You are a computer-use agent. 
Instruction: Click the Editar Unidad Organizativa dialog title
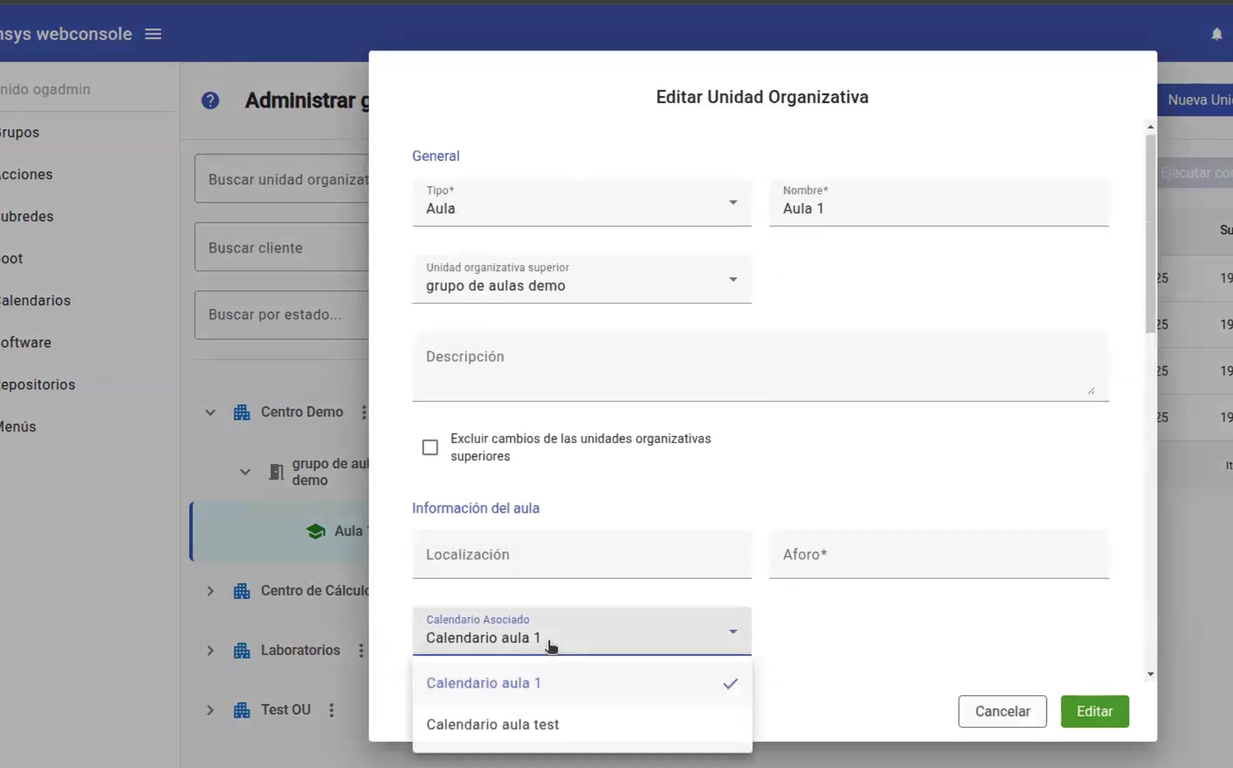(x=762, y=97)
